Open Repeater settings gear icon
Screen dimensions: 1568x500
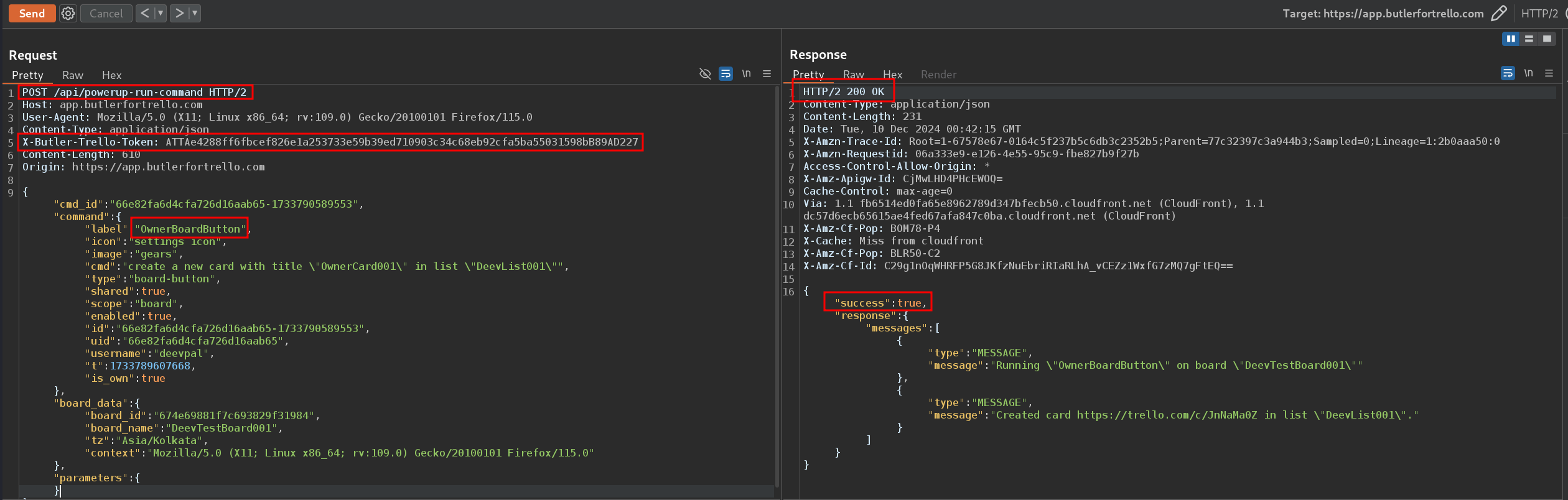(x=68, y=13)
